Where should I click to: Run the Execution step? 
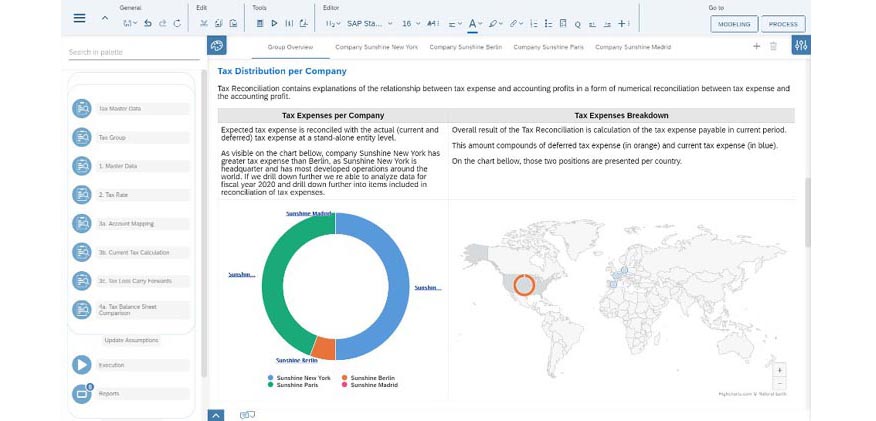(131, 365)
